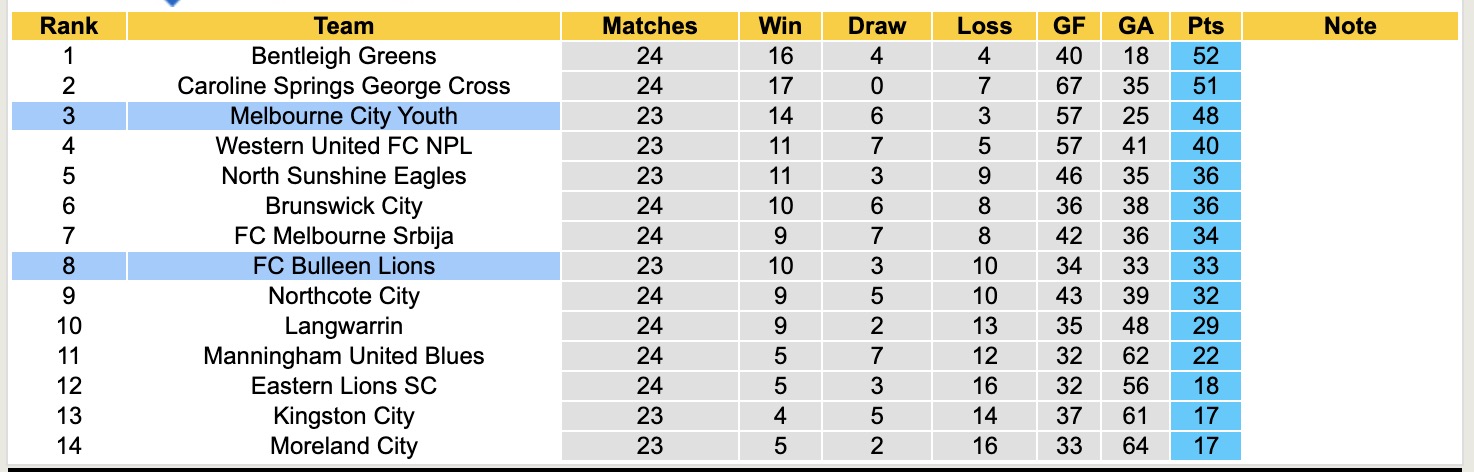Click the Team column header

pyautogui.click(x=343, y=26)
